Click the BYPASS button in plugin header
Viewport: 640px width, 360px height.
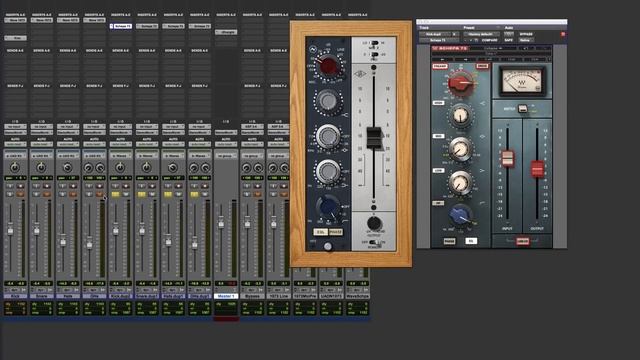(x=526, y=34)
